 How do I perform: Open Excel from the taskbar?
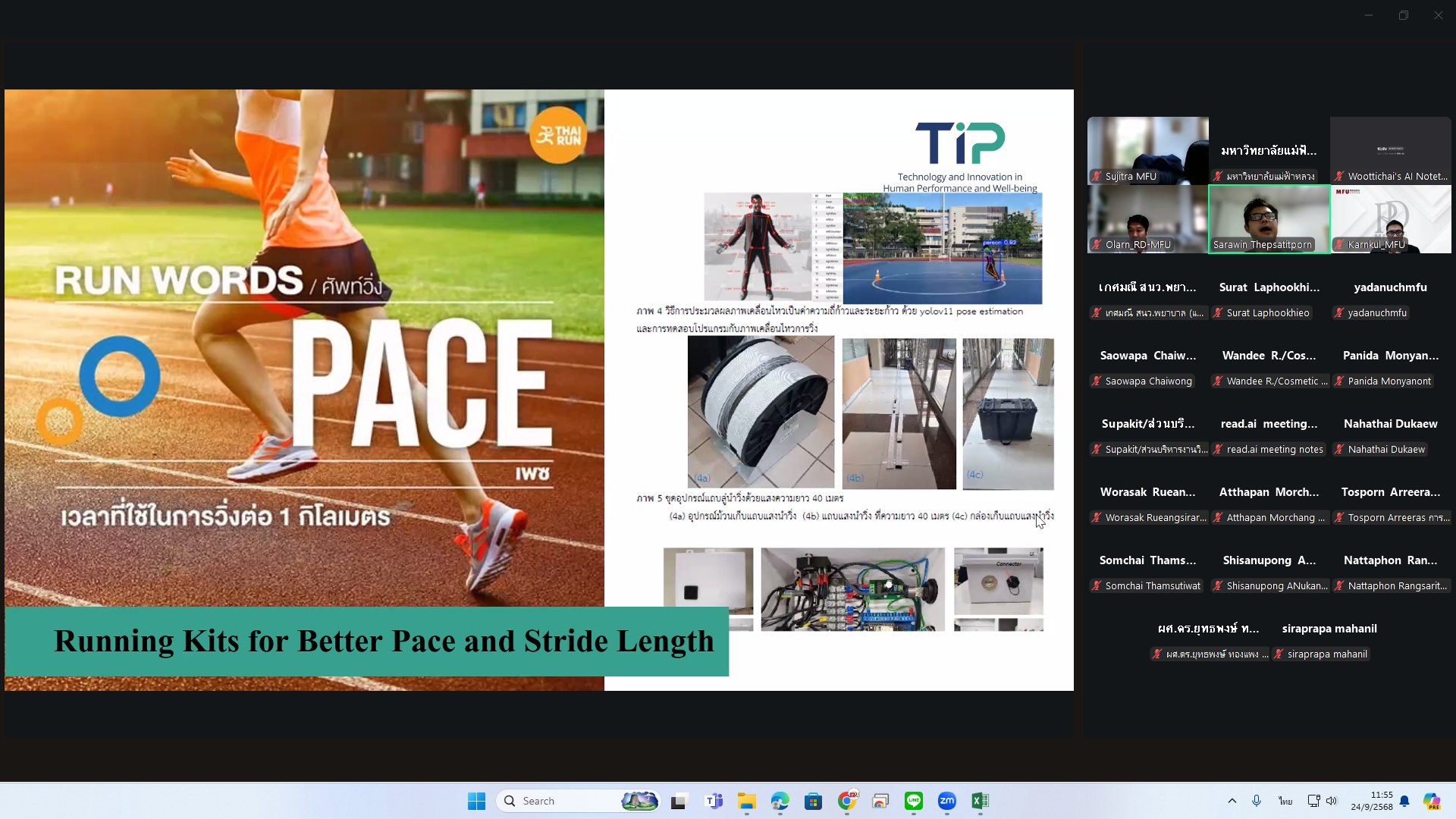[980, 801]
